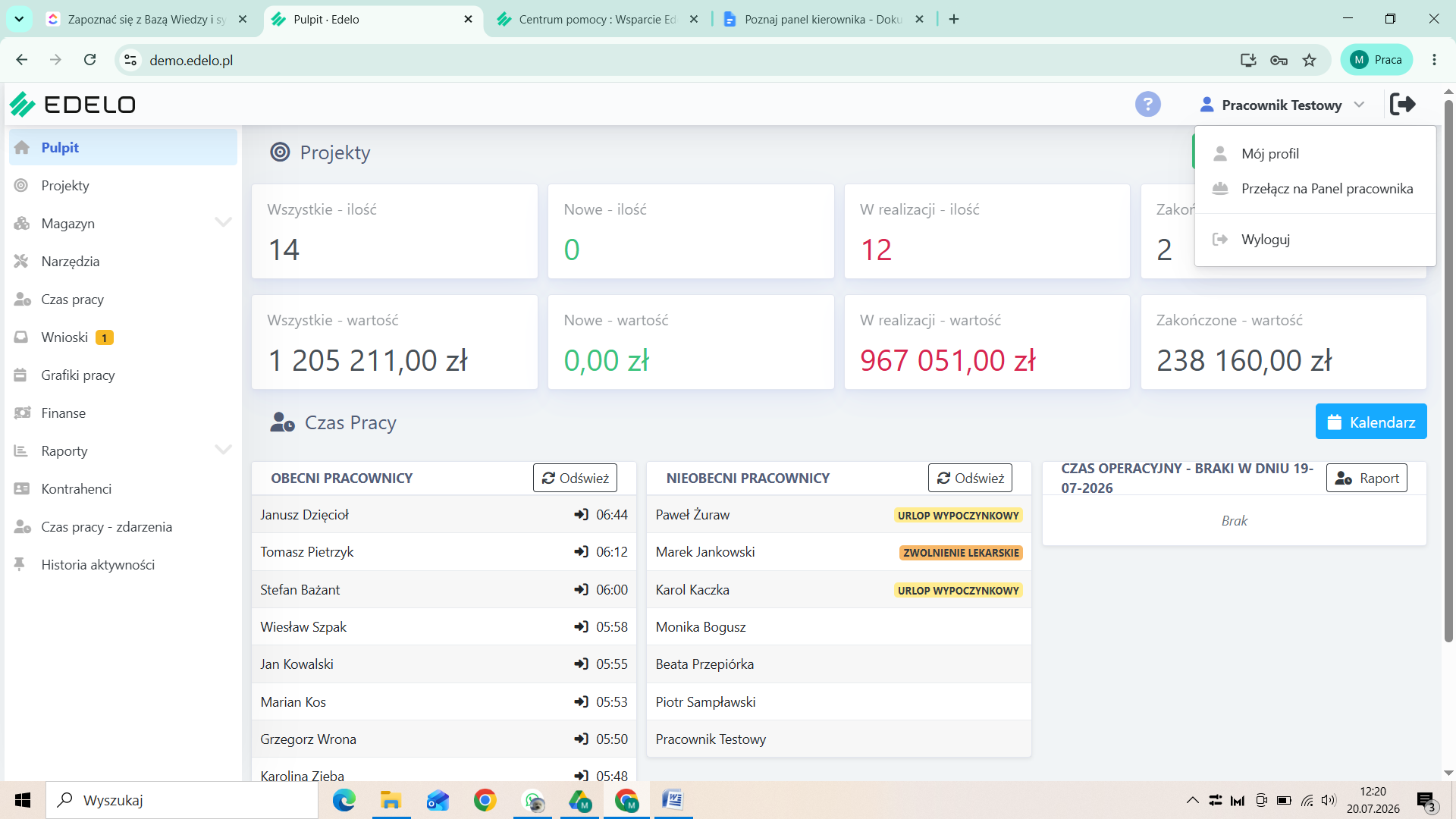Choose Przełącz na Panel pracownika
Image resolution: width=1456 pixels, height=819 pixels.
tap(1326, 189)
